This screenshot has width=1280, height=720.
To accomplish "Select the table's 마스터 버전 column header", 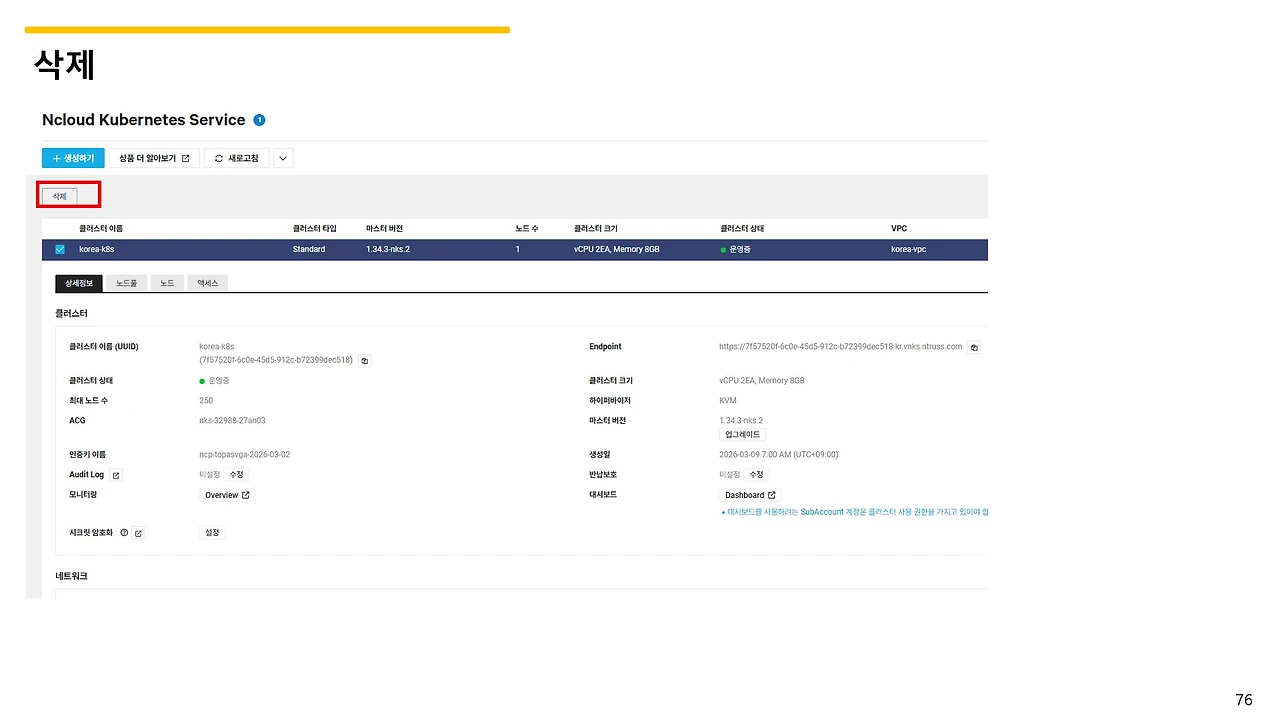I will [385, 229].
